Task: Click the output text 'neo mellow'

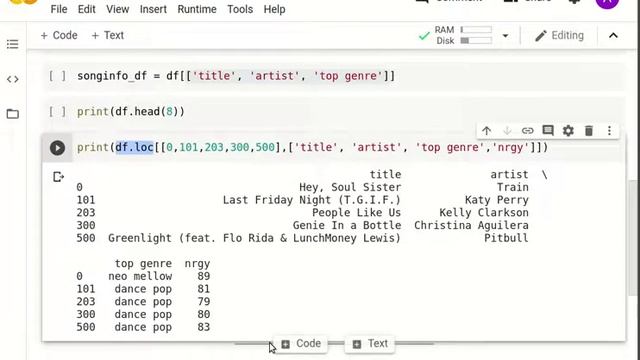Action: (x=140, y=276)
